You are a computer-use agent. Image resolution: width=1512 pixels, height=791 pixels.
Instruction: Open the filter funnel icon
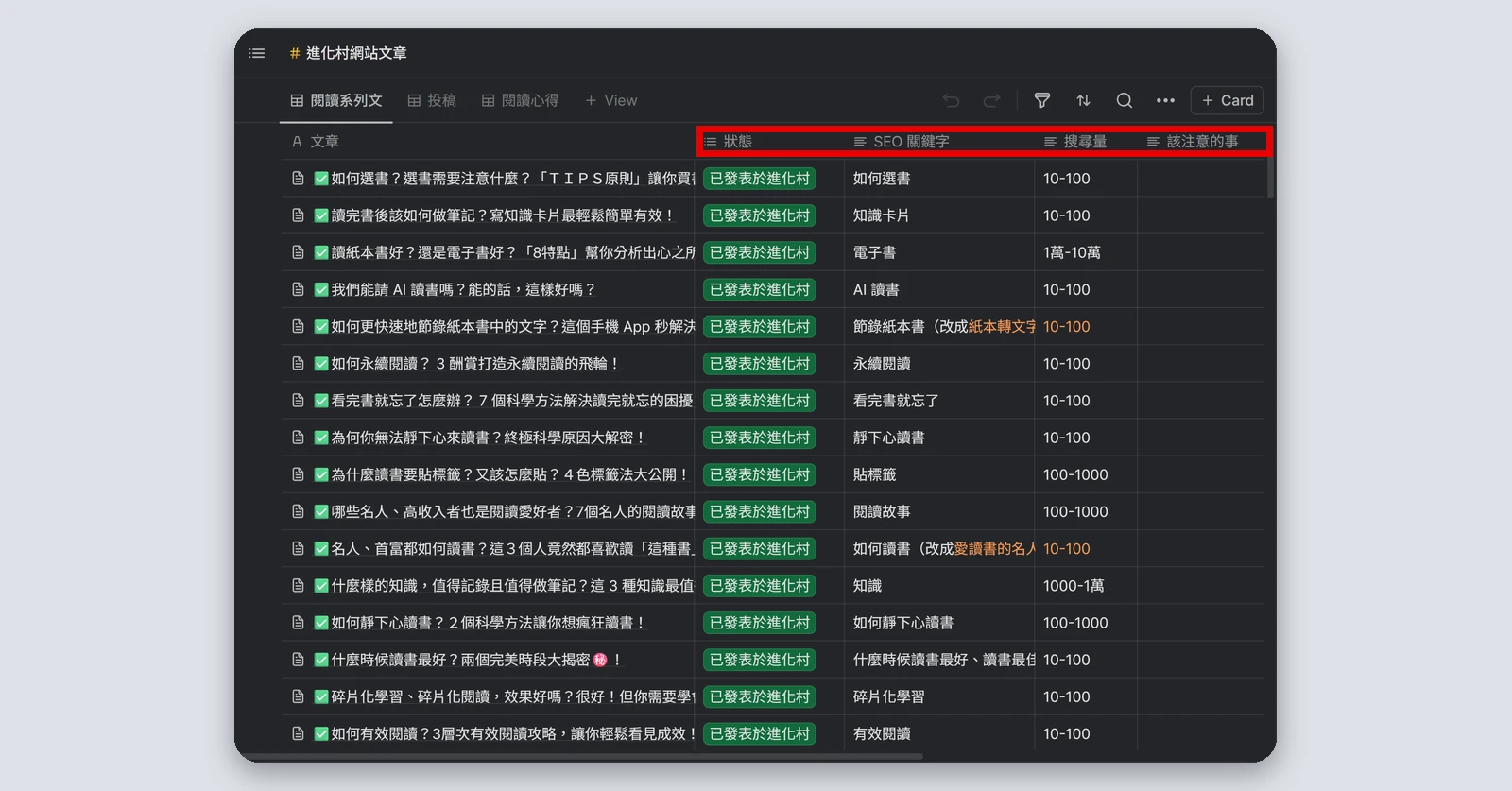pos(1042,100)
